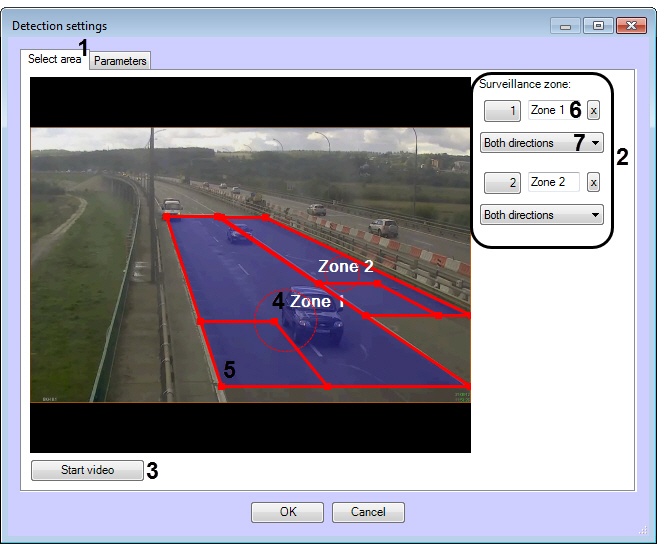Edit the Zone 1 name field

(554, 110)
